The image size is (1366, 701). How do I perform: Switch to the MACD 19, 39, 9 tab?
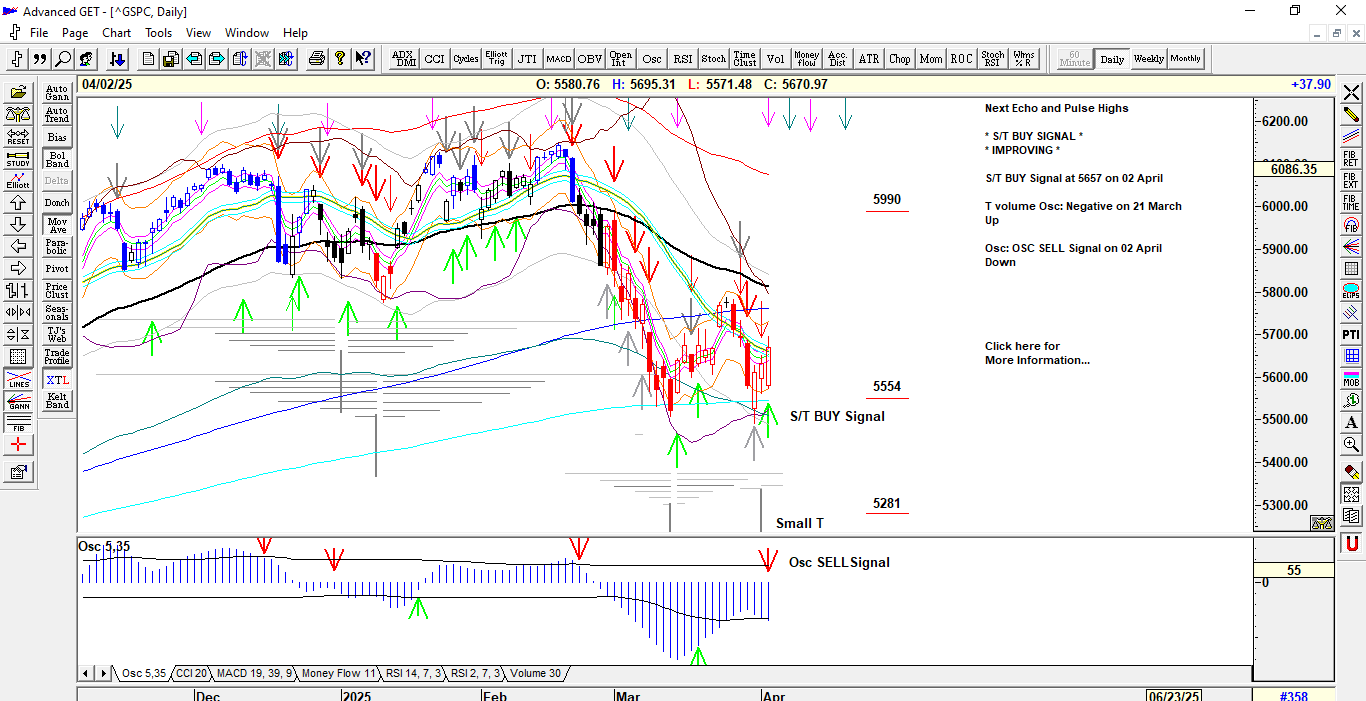pyautogui.click(x=254, y=673)
